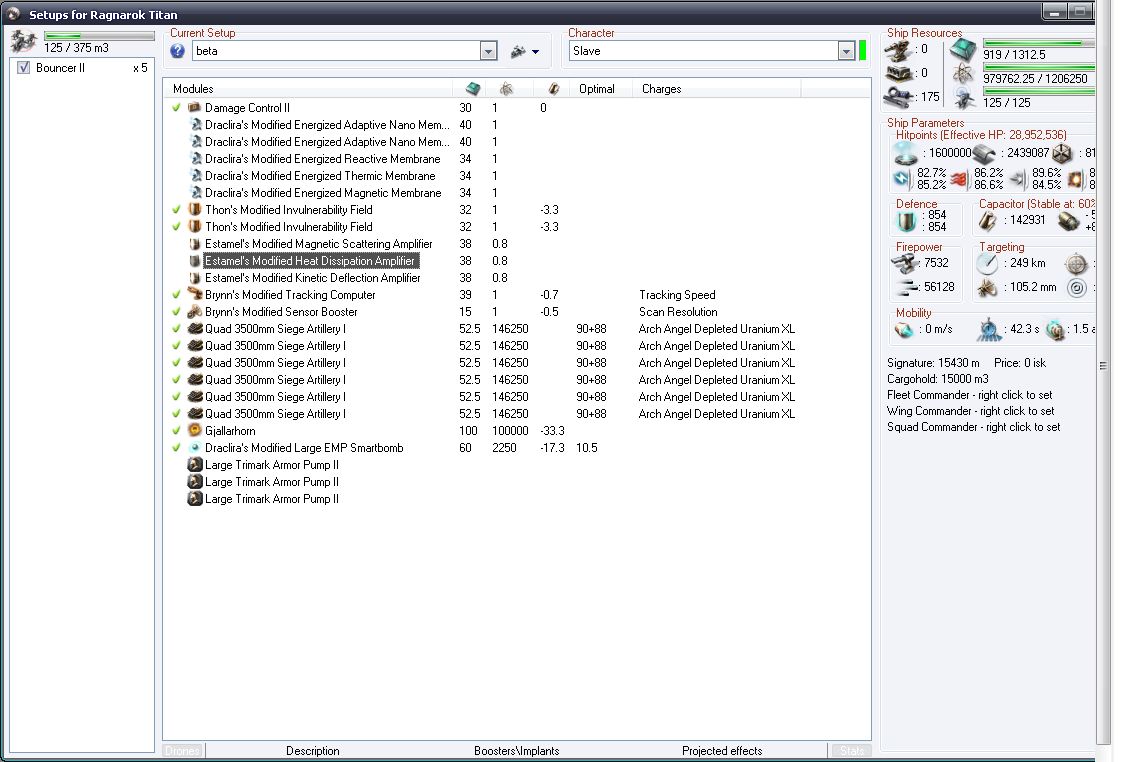Click the EM resistance lightning icon

(902, 179)
